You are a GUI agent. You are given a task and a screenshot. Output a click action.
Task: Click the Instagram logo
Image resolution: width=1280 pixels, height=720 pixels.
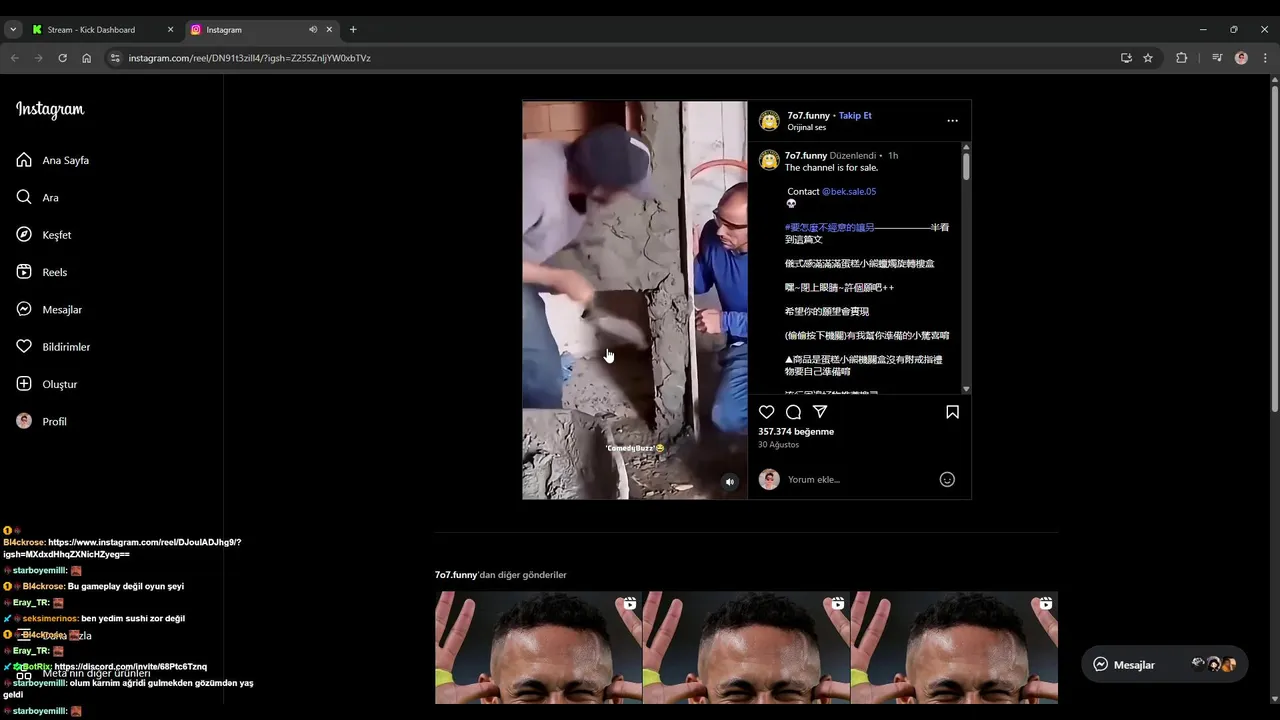pyautogui.click(x=50, y=110)
